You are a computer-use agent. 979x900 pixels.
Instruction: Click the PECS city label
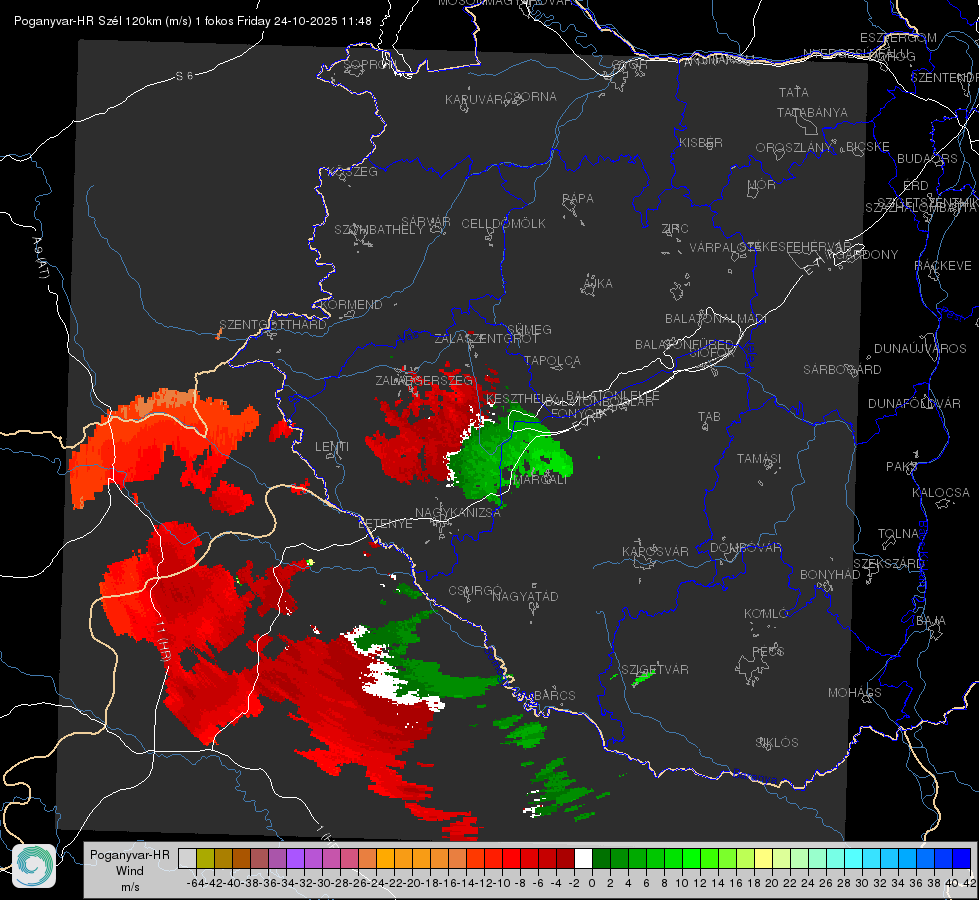coord(768,652)
